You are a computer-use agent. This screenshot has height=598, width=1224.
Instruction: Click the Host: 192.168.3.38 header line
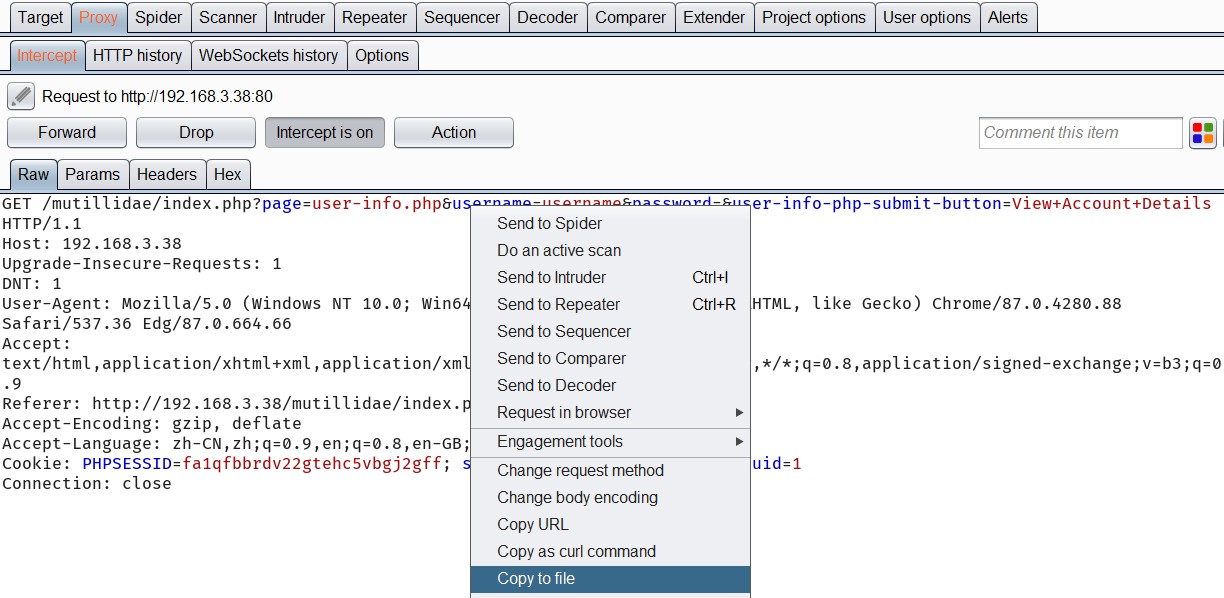tap(92, 243)
